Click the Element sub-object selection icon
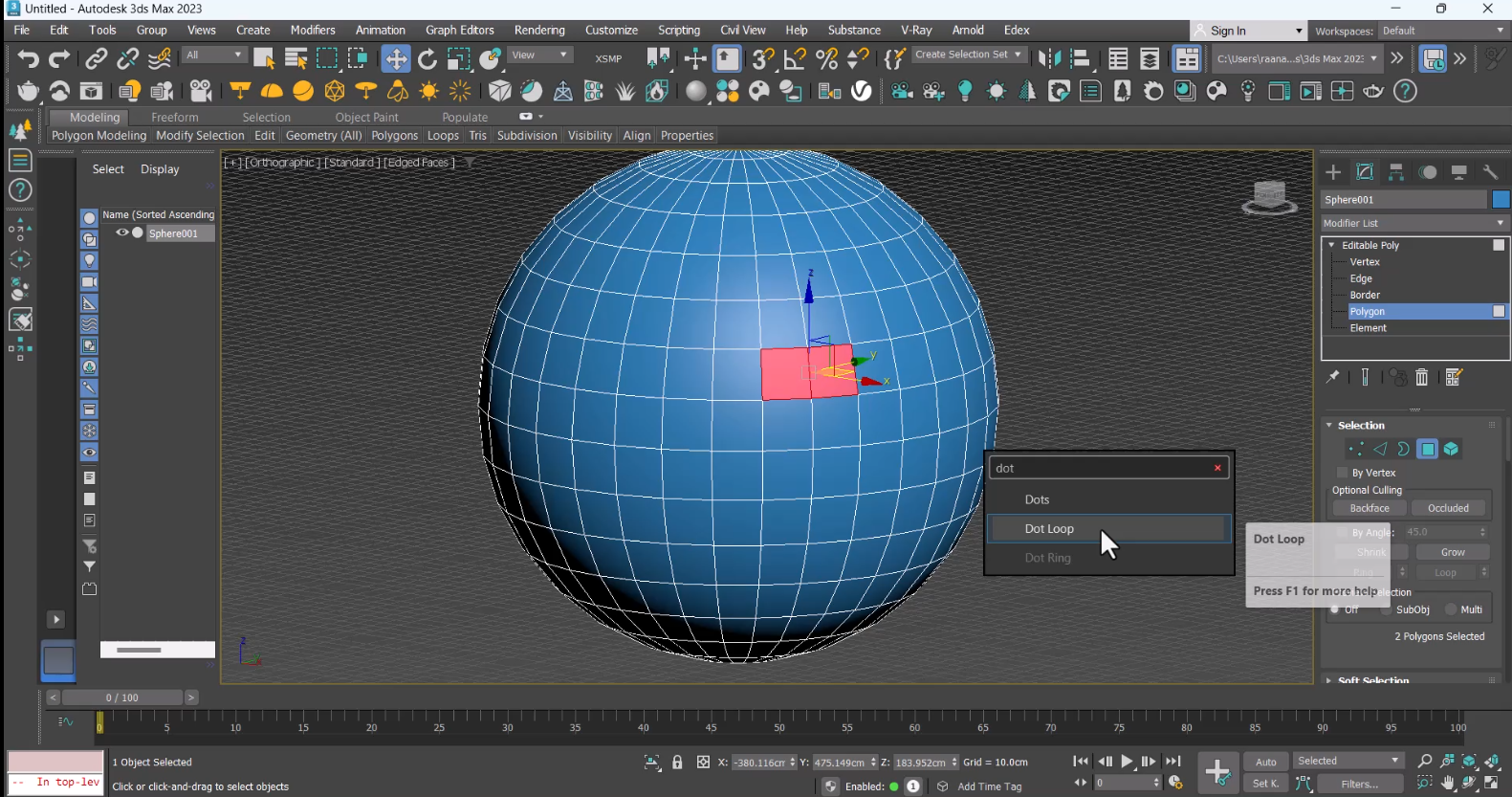This screenshot has height=797, width=1512. click(1451, 449)
